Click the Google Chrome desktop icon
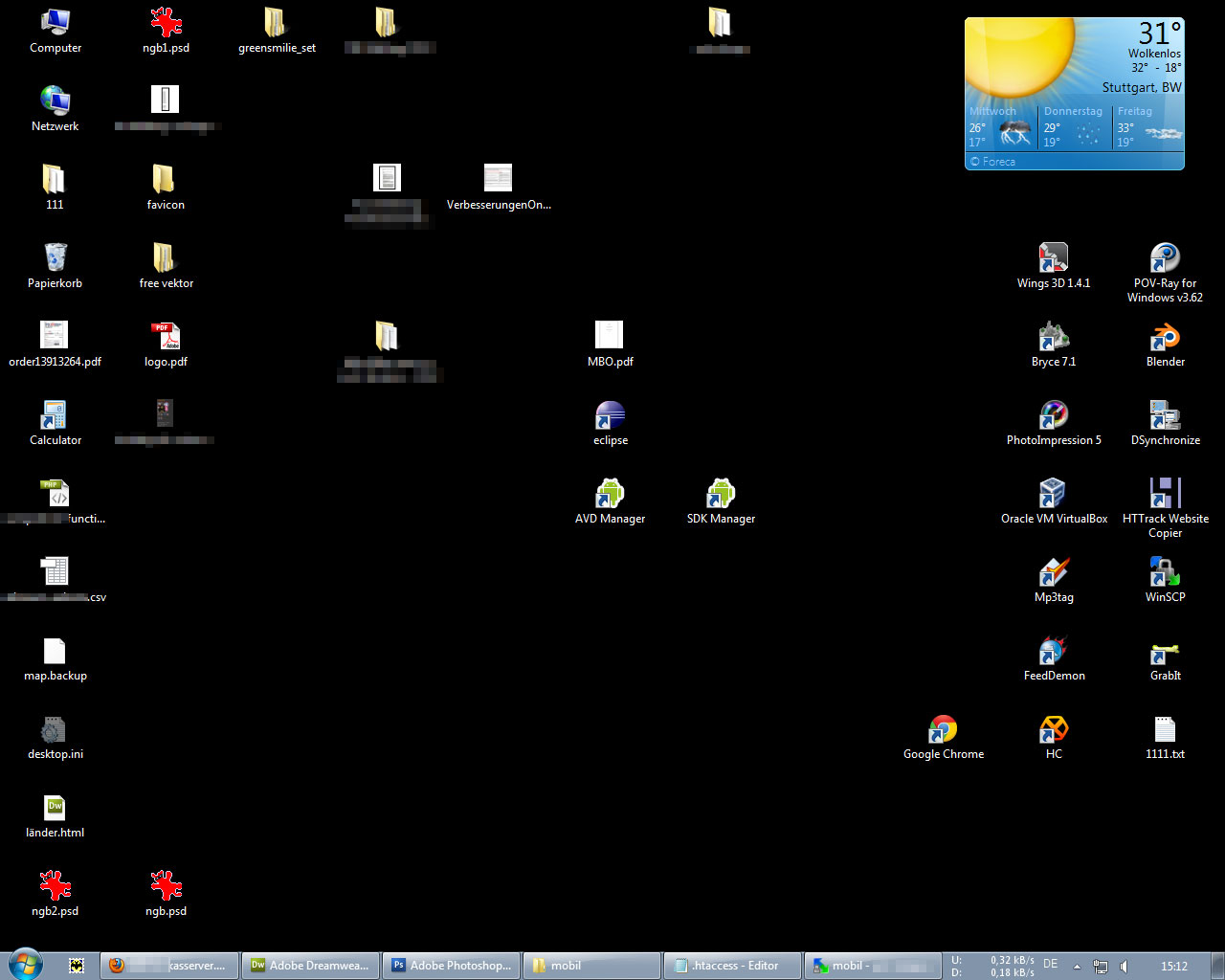Screen dimensions: 1225x980 (943, 730)
